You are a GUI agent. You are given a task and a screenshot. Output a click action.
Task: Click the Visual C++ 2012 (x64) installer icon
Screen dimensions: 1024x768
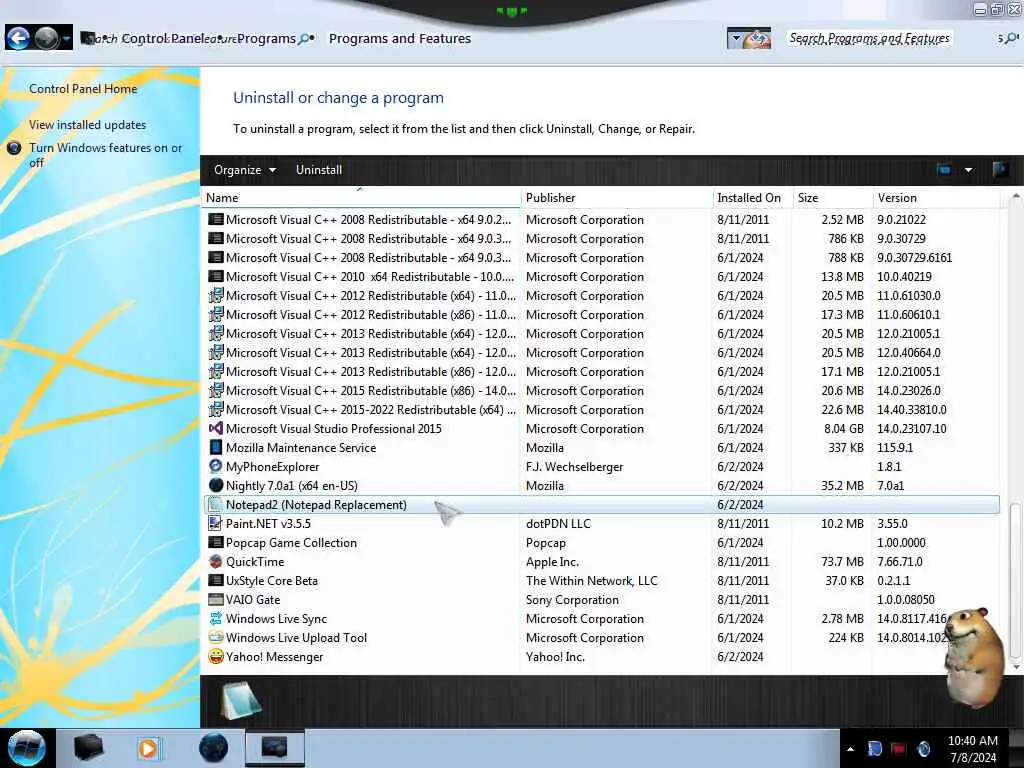tap(216, 295)
